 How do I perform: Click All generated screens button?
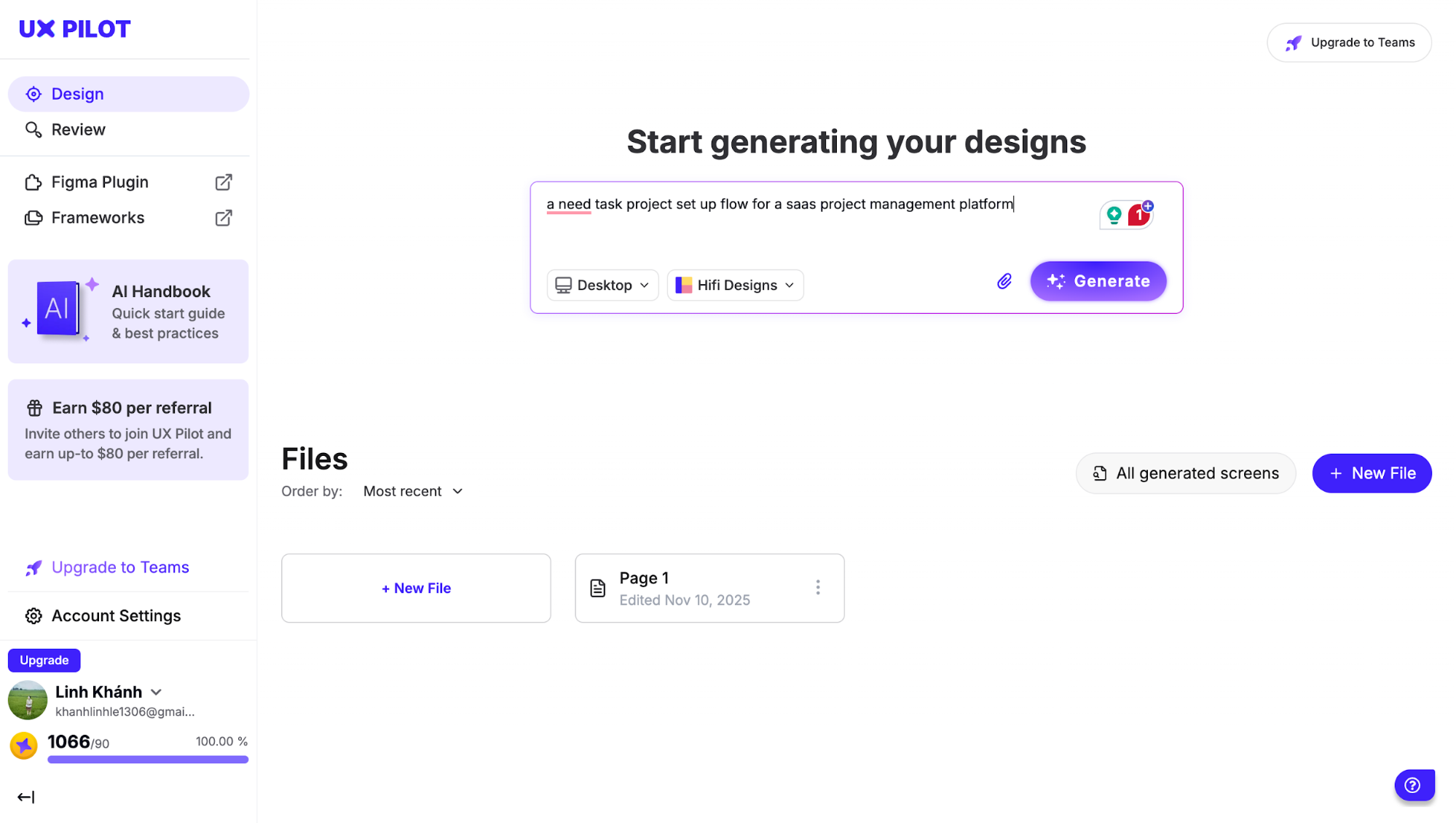click(x=1185, y=473)
